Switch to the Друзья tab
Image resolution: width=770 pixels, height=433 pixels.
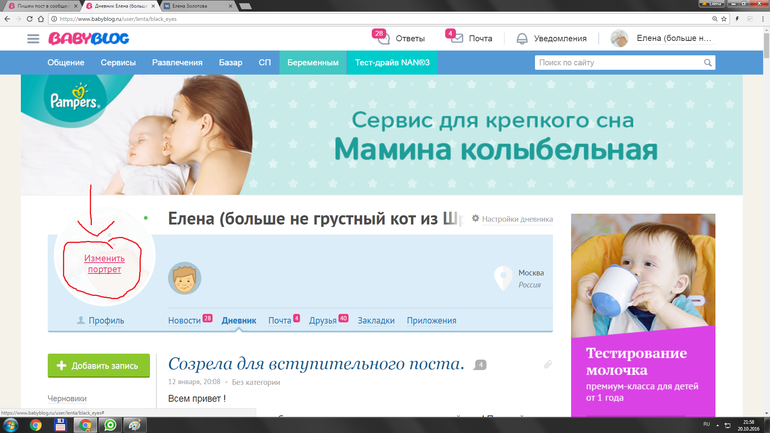tap(322, 320)
